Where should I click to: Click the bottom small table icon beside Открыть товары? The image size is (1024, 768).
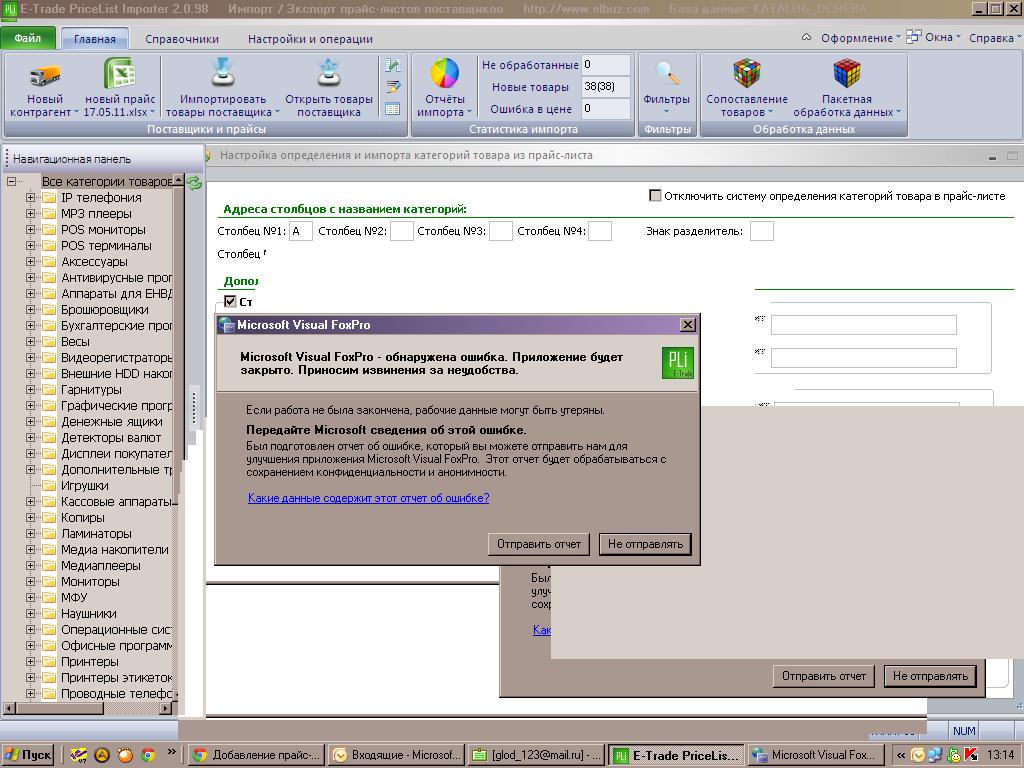coord(392,109)
